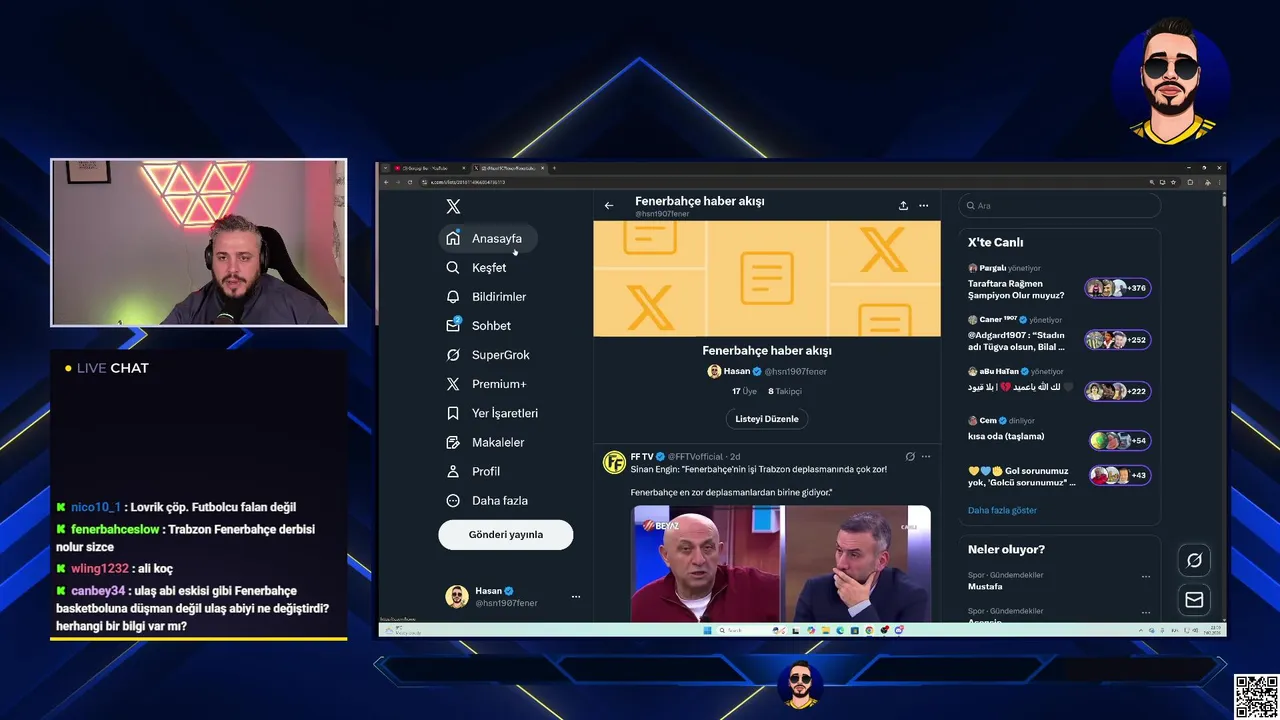This screenshot has height=720, width=1280.
Task: Open FF TV post more options
Action: [x=926, y=456]
